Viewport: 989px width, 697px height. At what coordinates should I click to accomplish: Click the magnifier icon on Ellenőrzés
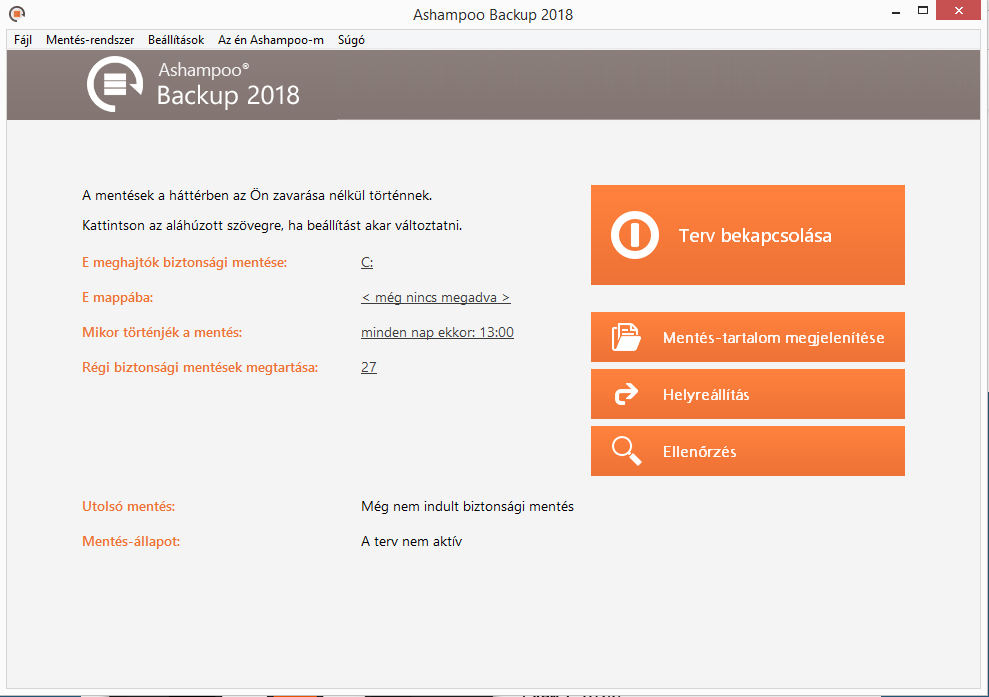[626, 451]
